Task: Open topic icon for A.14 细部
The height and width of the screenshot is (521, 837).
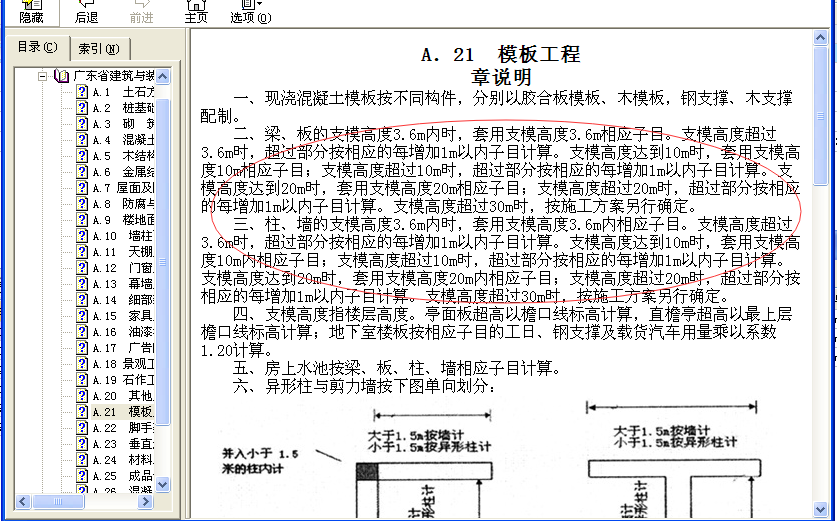Action: pos(82,300)
